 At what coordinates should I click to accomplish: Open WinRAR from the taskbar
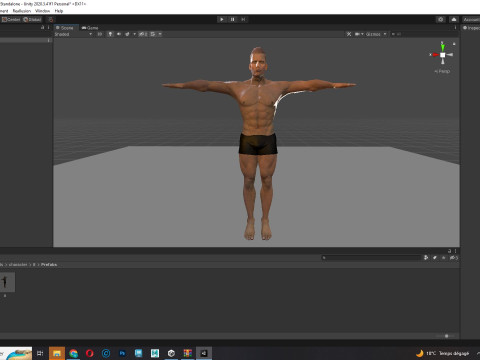[x=188, y=353]
